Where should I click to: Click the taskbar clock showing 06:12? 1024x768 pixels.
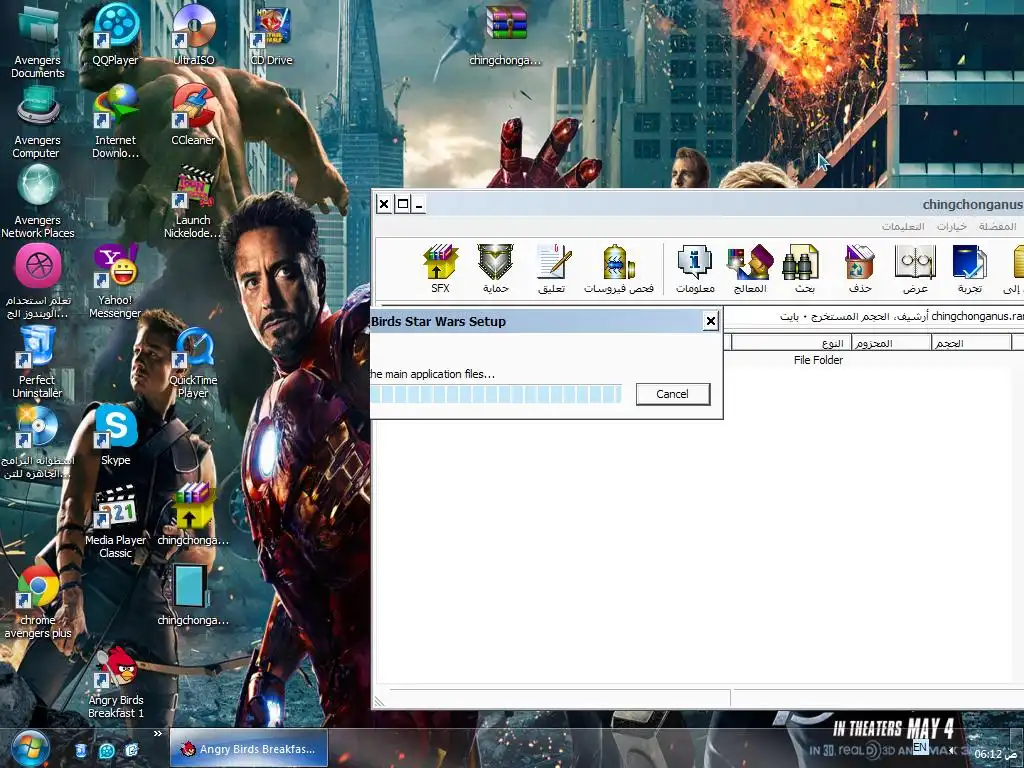[x=997, y=754]
